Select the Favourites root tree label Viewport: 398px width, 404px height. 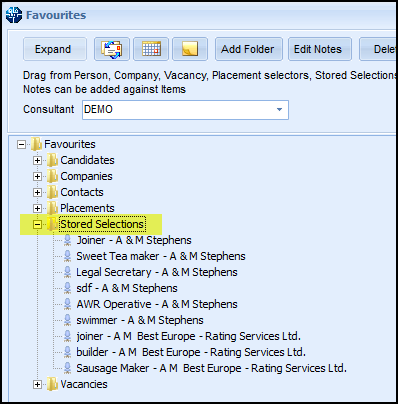tap(70, 144)
